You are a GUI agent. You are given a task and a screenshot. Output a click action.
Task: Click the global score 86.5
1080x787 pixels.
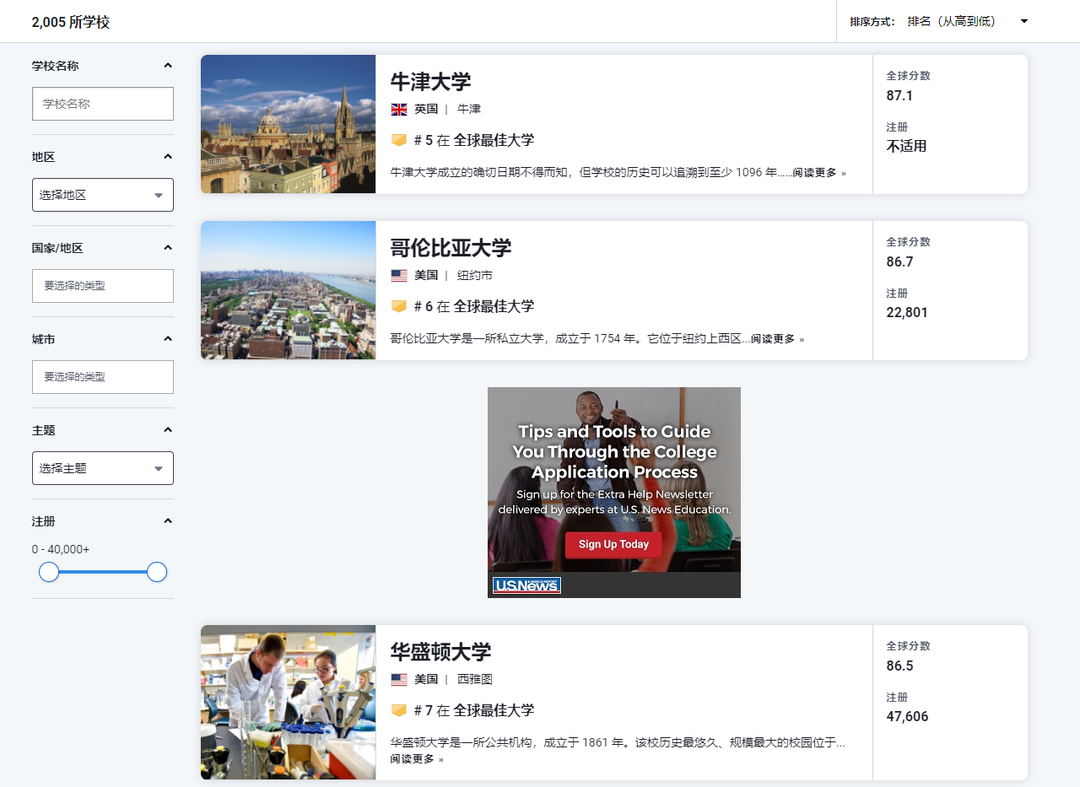tap(900, 666)
